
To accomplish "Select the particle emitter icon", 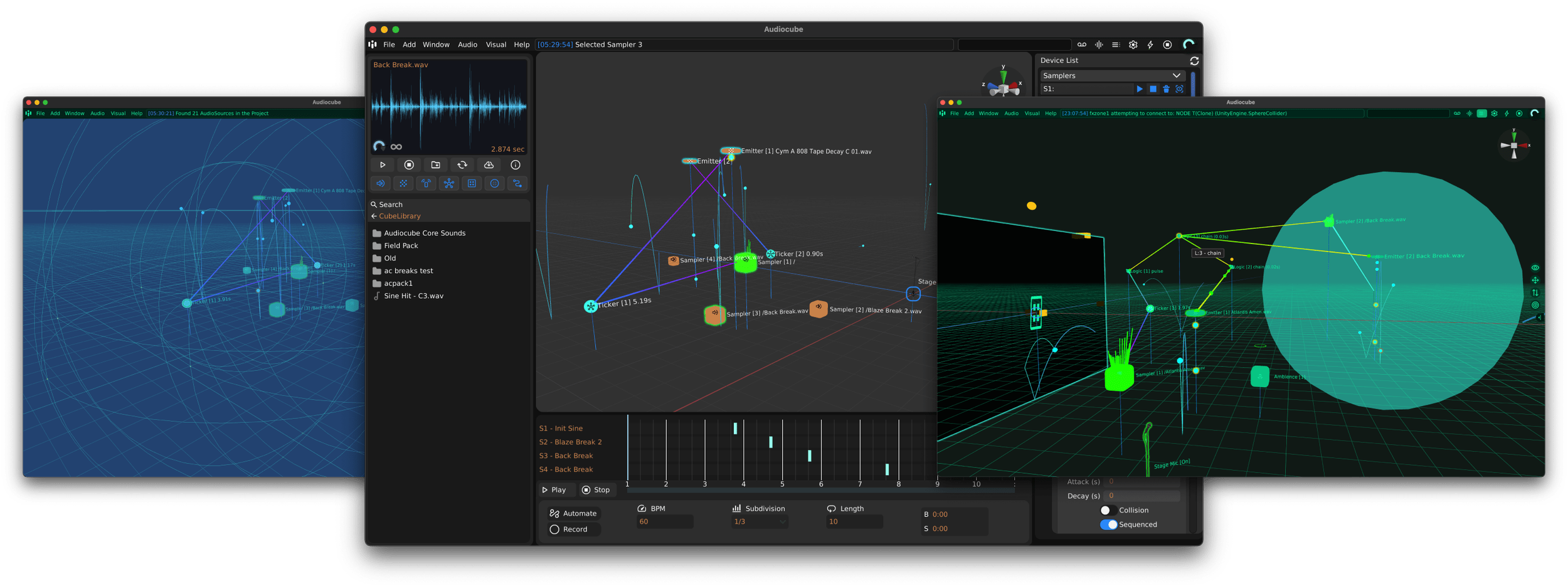I will [403, 183].
